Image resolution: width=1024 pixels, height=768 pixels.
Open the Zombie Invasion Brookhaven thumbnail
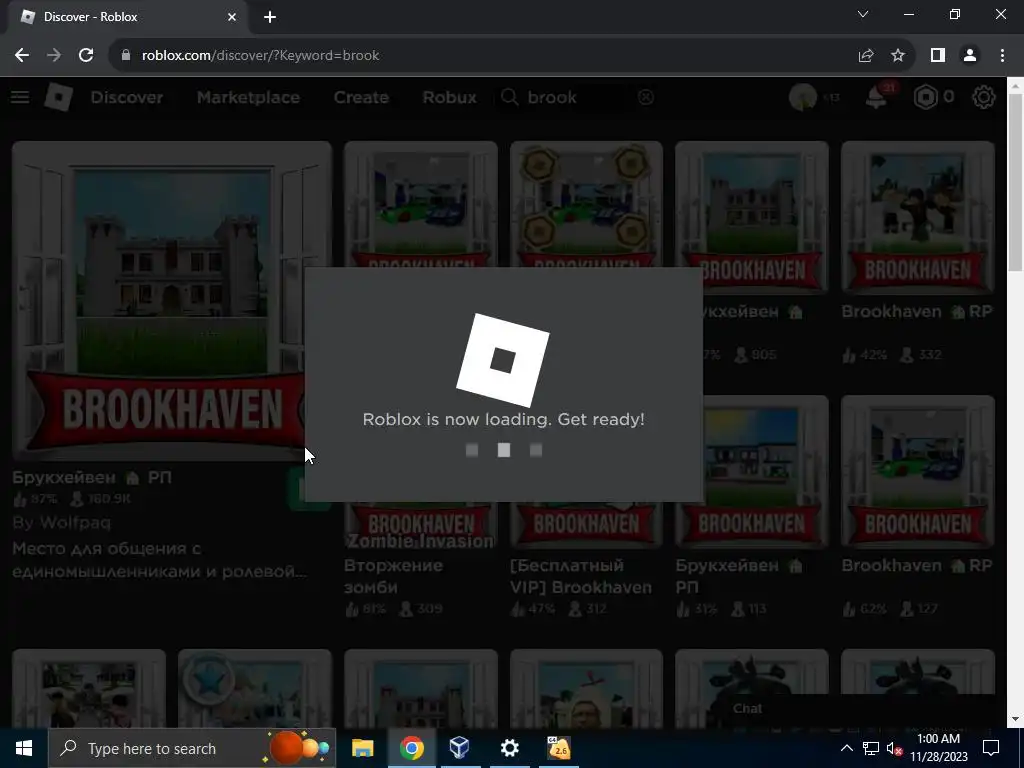[x=421, y=524]
